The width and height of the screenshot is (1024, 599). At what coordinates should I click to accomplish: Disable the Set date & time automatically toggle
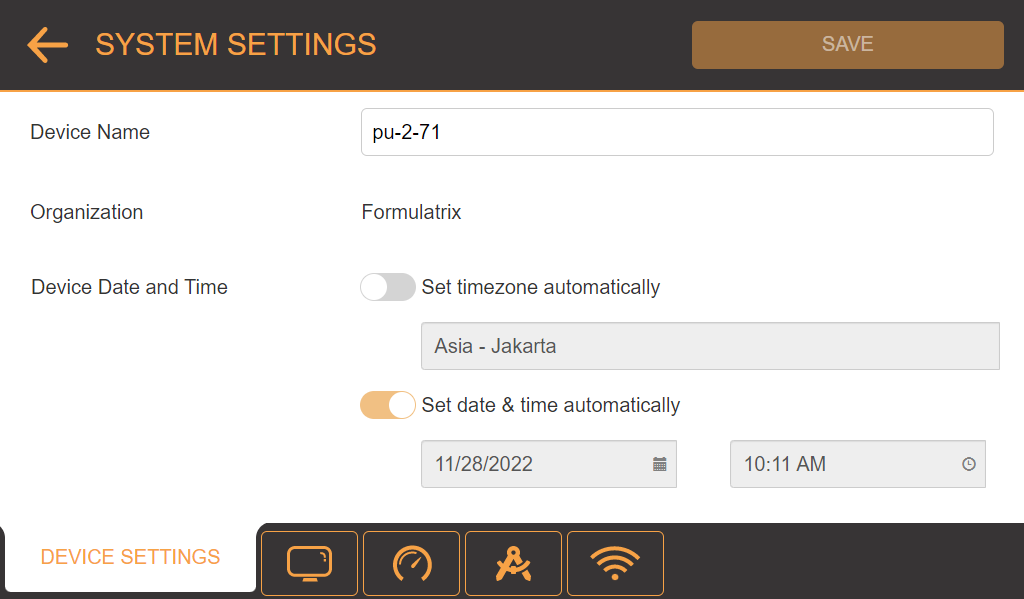[x=387, y=405]
